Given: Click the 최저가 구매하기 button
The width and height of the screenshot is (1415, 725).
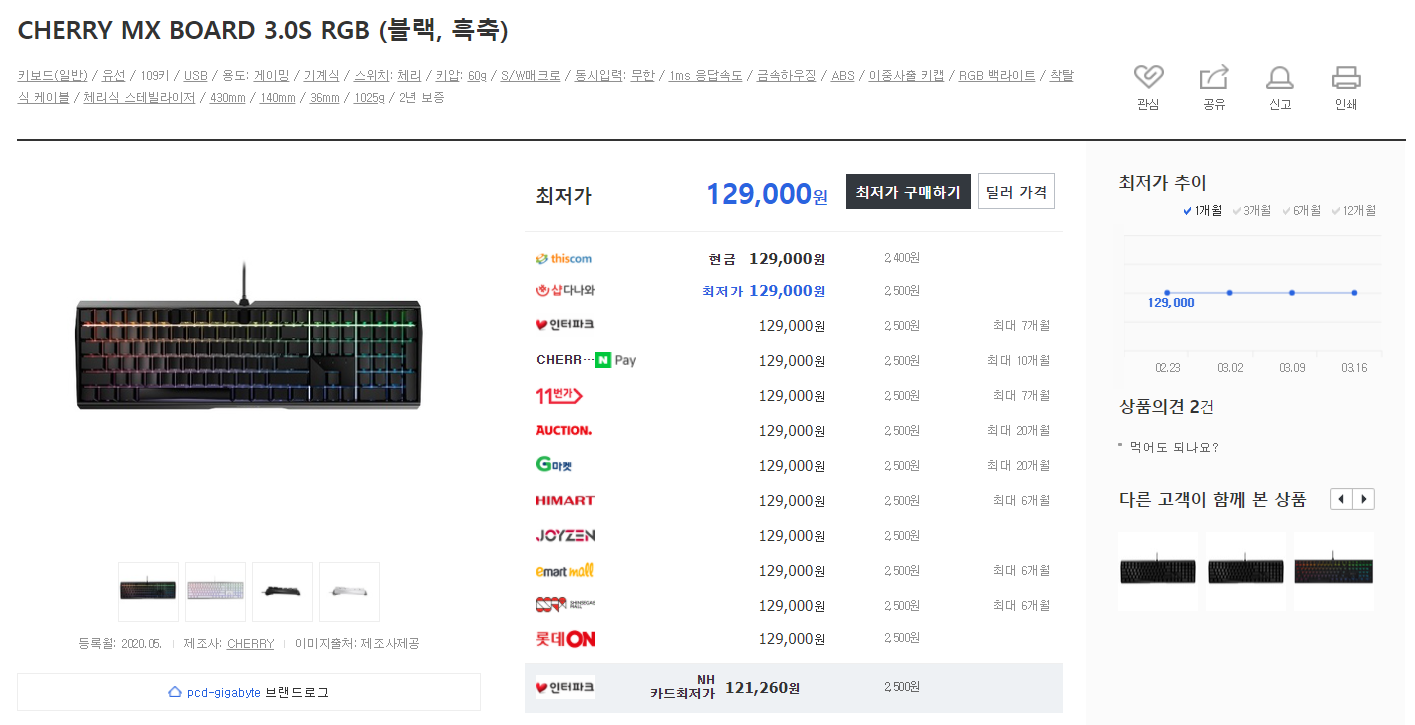Looking at the screenshot, I should 908,192.
